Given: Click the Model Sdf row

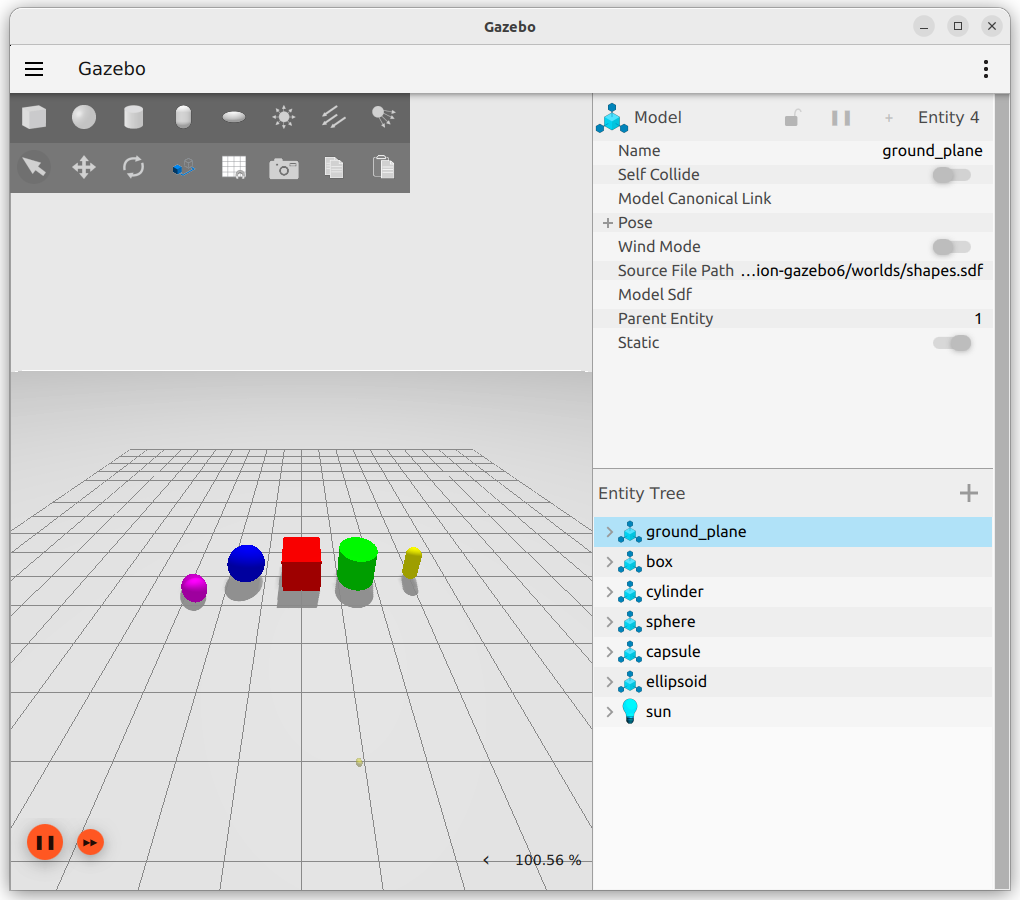Looking at the screenshot, I should [793, 295].
